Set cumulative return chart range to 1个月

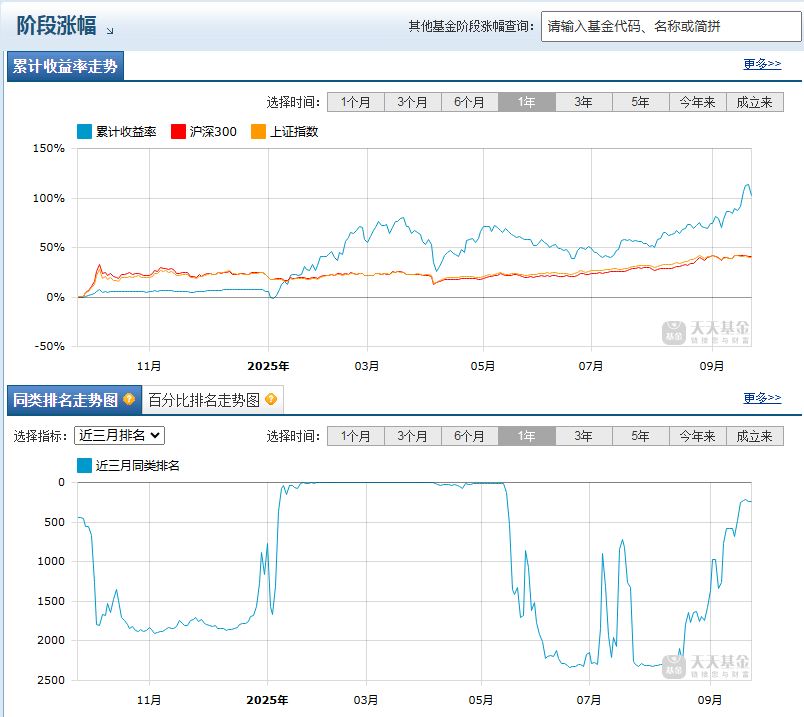coord(356,102)
